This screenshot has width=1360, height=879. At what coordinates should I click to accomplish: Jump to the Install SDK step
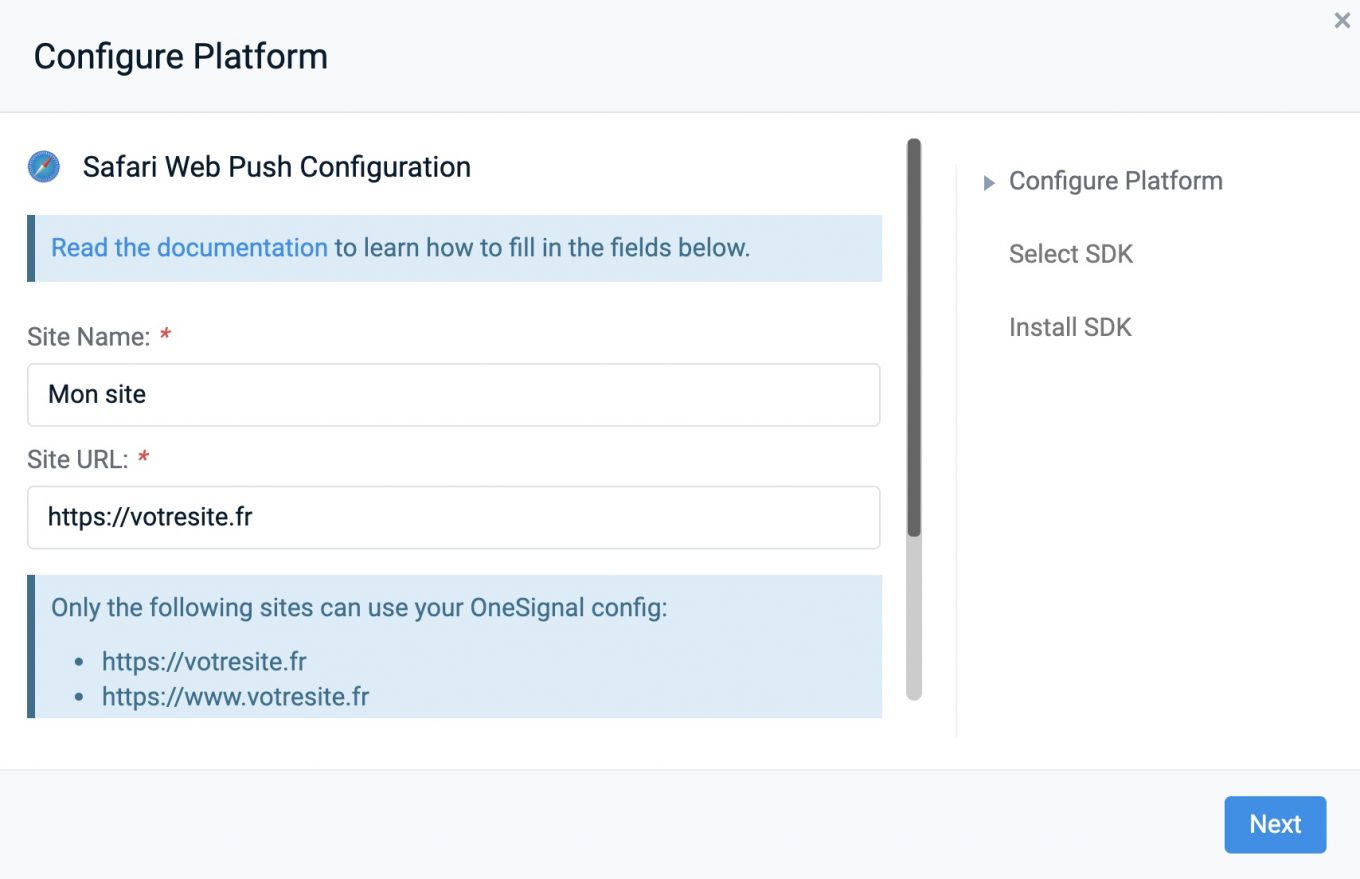click(1070, 327)
